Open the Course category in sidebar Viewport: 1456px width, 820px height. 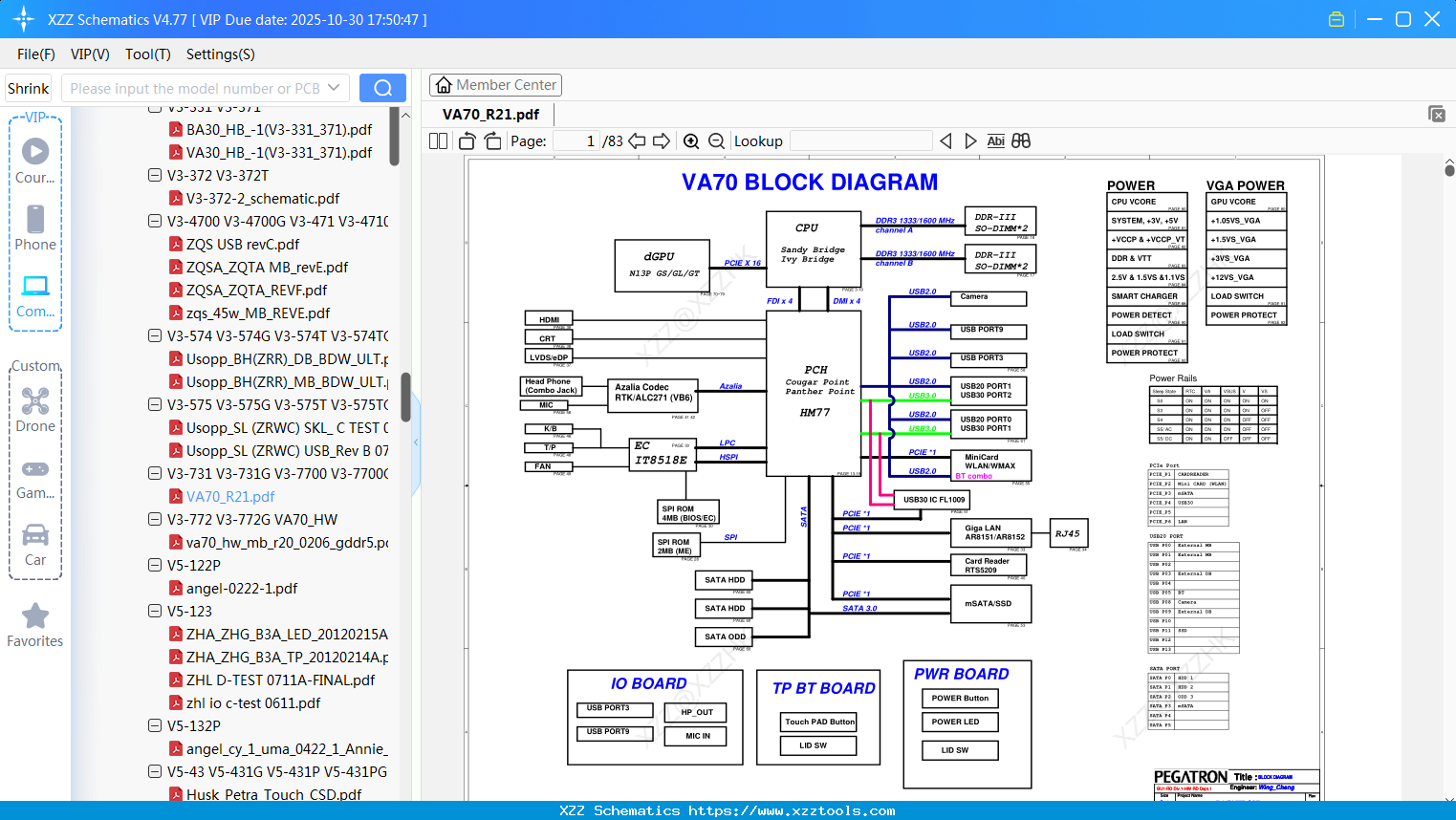pyautogui.click(x=35, y=160)
